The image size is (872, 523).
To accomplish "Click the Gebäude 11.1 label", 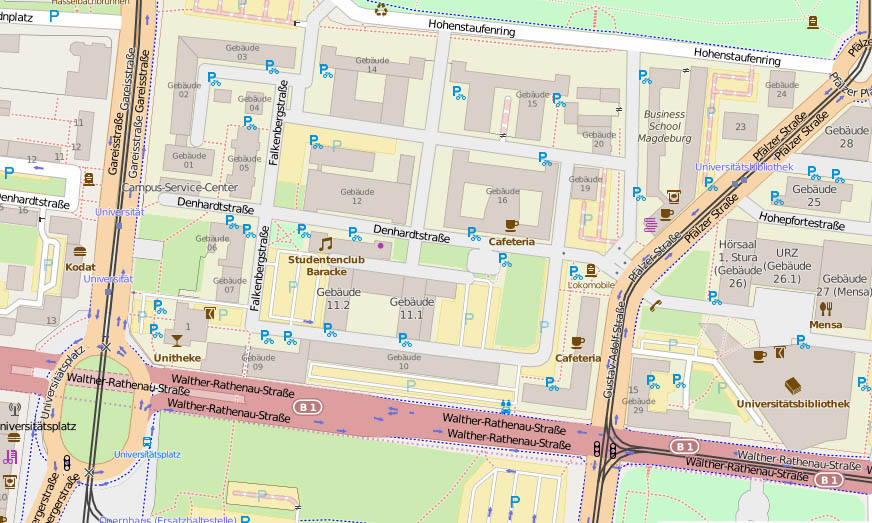I will [412, 308].
